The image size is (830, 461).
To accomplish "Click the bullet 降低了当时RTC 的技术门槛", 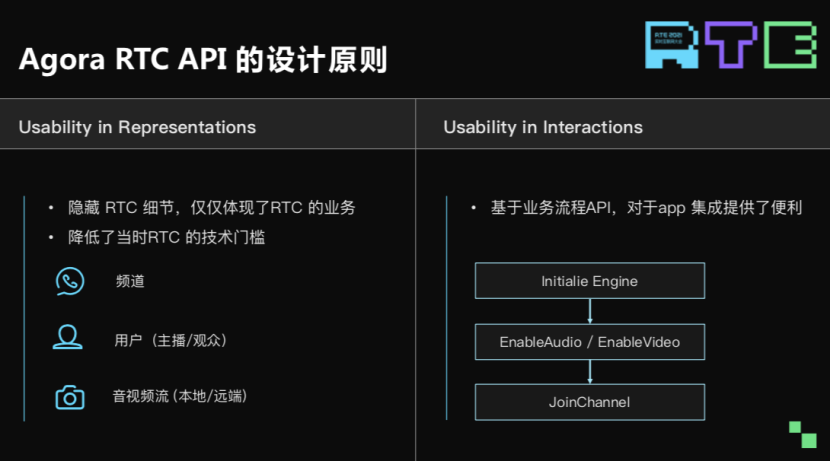I will pyautogui.click(x=166, y=237).
